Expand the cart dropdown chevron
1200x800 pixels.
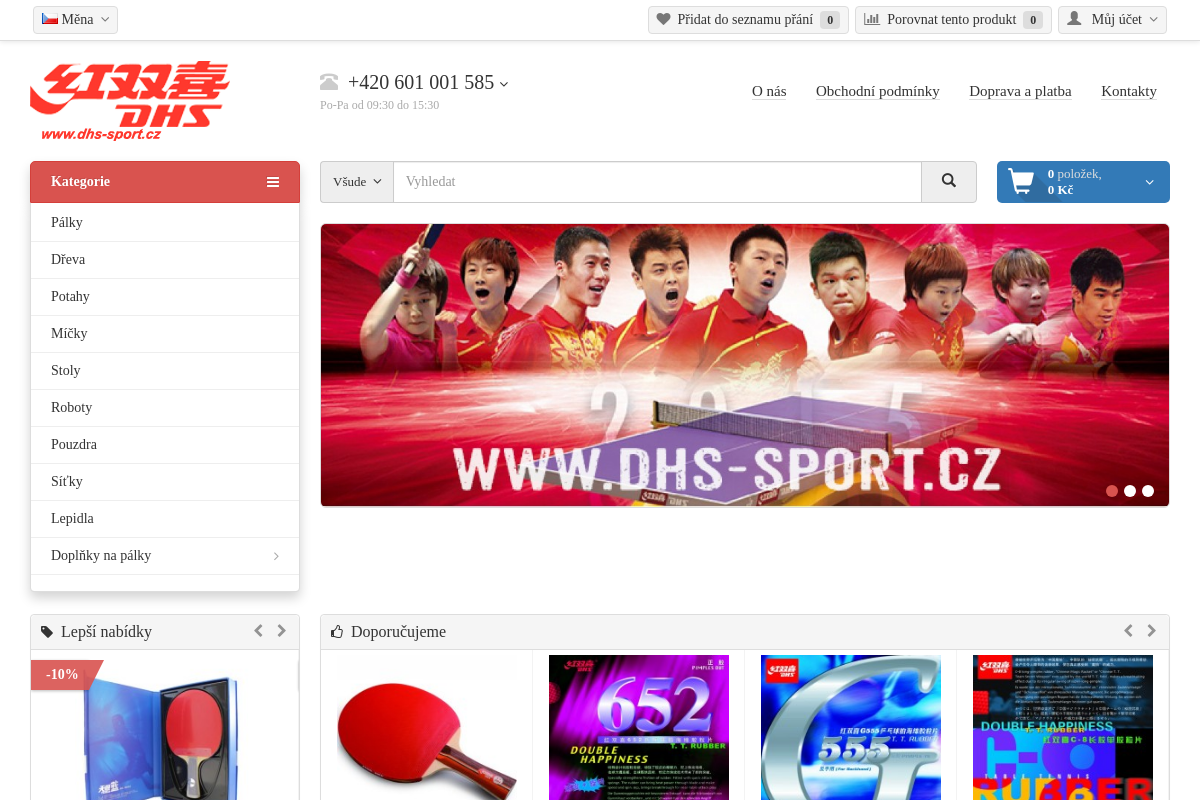(x=1150, y=182)
